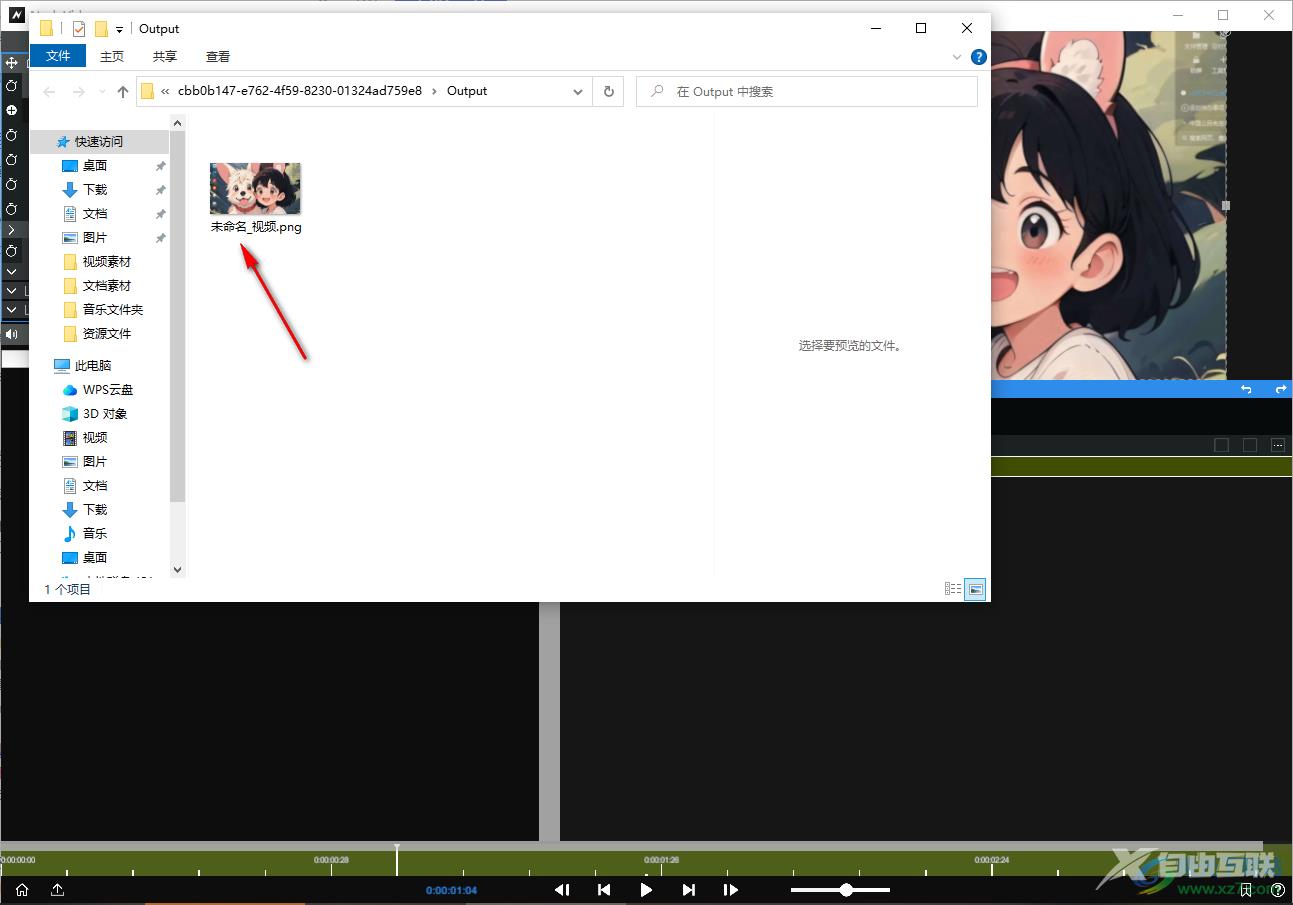Switch to the 主页 ribbon tab
The image size is (1293, 905).
[x=112, y=57]
